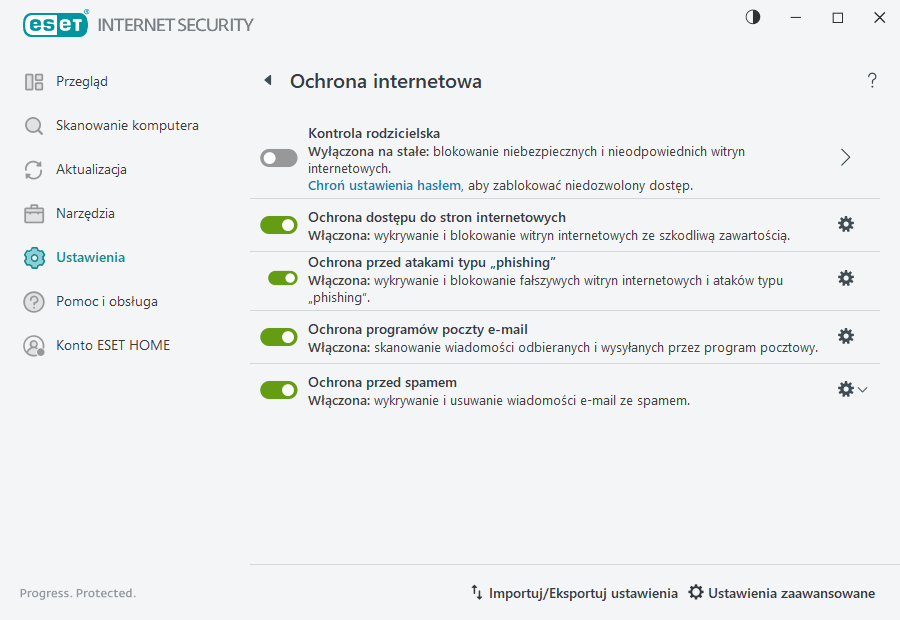
Task: Expand spam protection options dropdown arrow
Action: click(x=863, y=390)
